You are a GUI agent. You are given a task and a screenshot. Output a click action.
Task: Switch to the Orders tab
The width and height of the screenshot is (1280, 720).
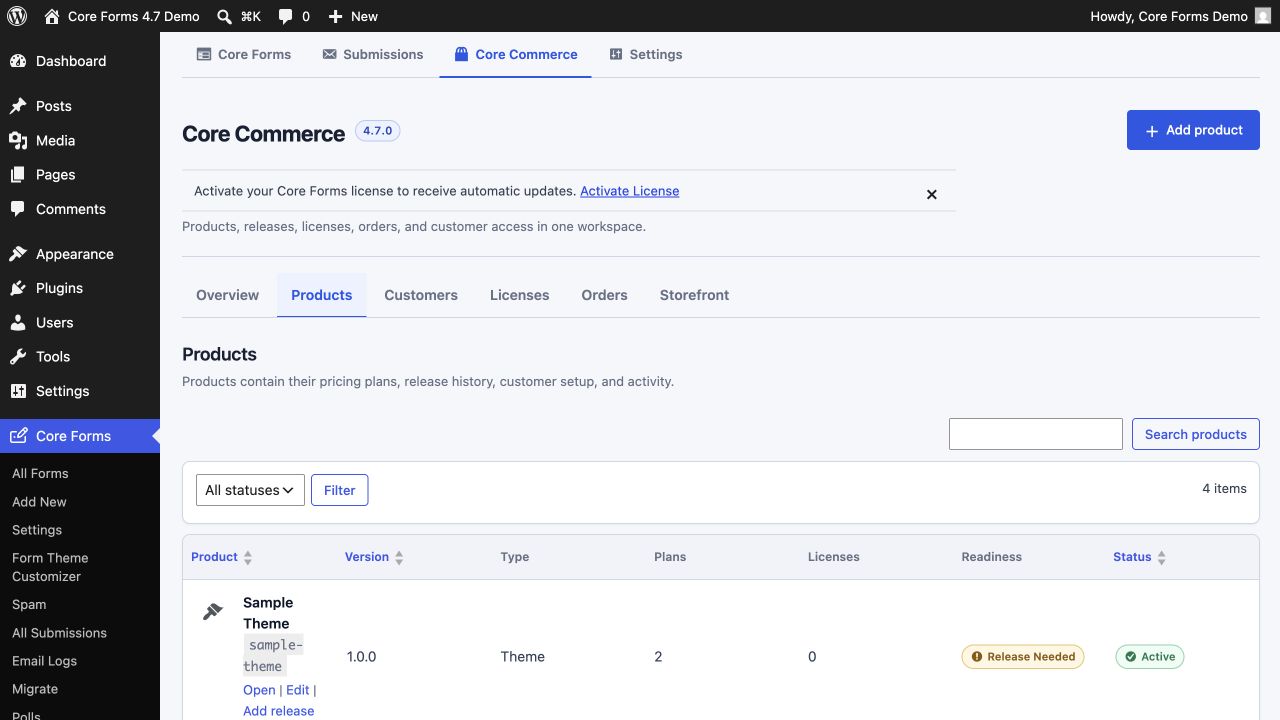604,295
